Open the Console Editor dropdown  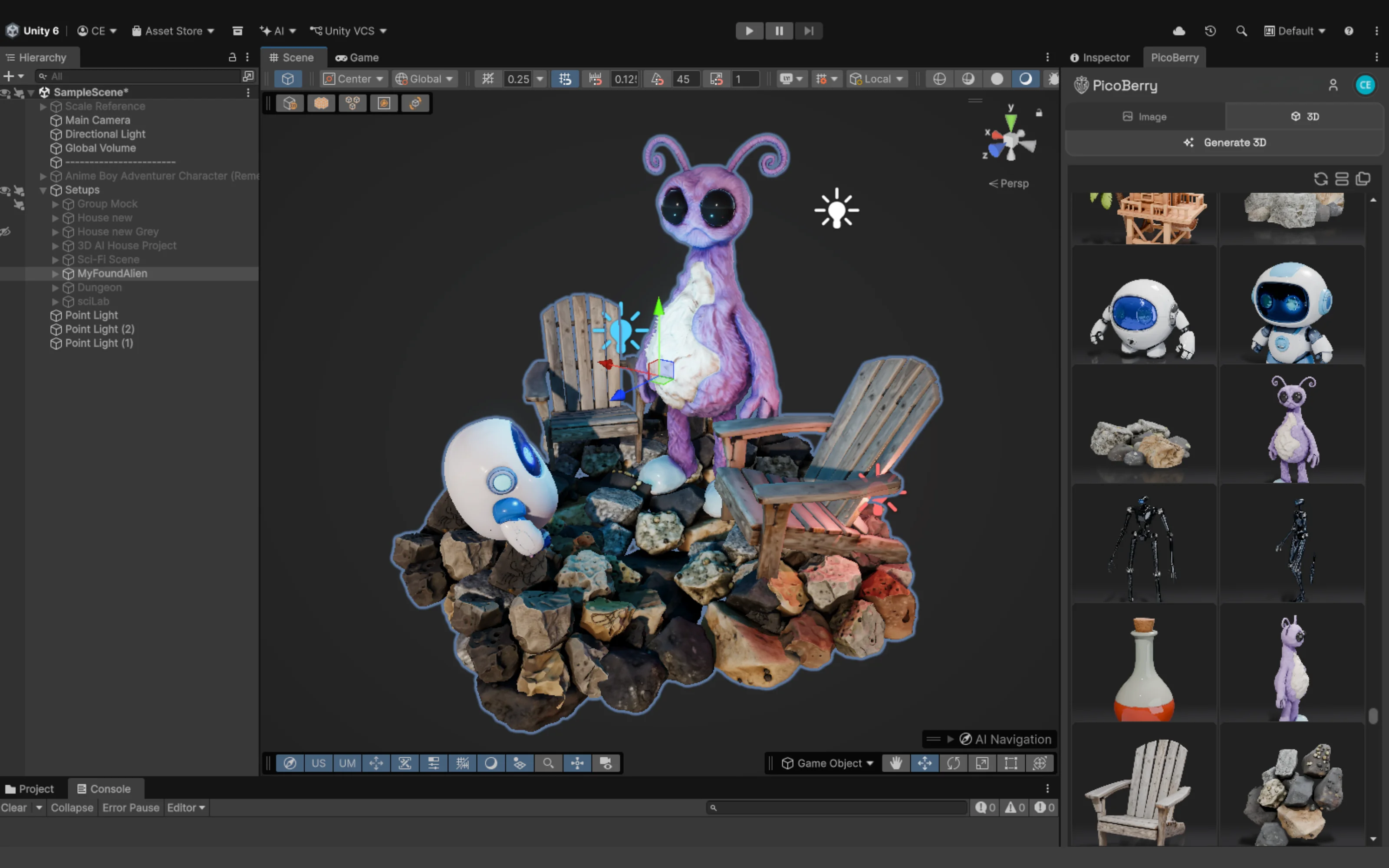(x=186, y=808)
